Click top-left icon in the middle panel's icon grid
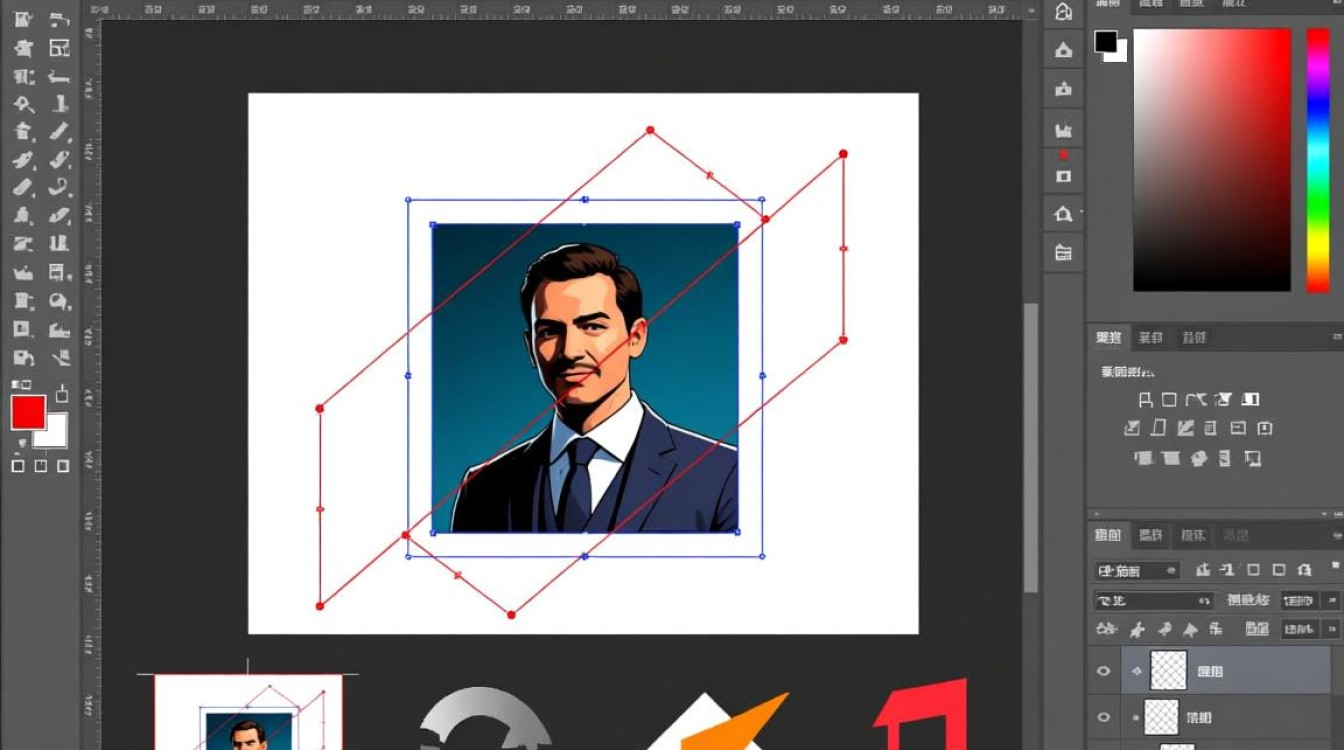This screenshot has height=750, width=1344. click(1146, 400)
